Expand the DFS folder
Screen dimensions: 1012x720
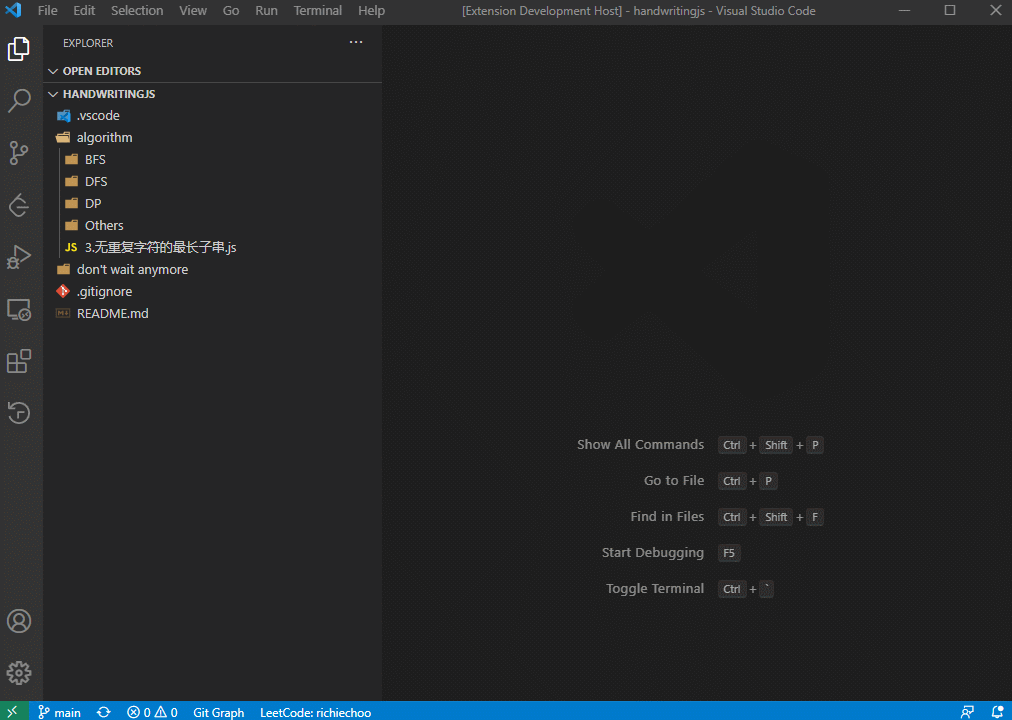(213, 181)
